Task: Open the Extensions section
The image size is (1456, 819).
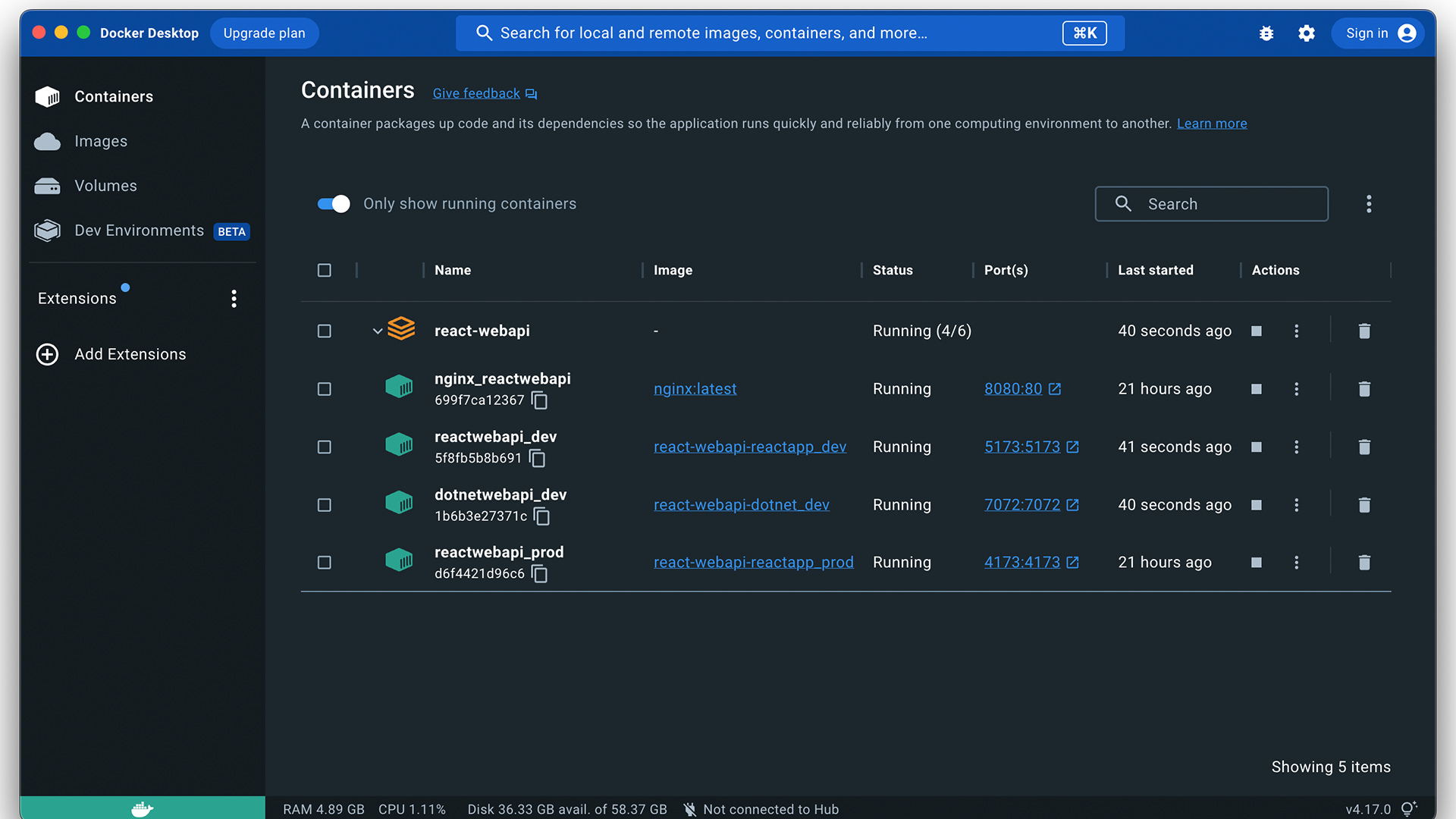Action: coord(77,299)
